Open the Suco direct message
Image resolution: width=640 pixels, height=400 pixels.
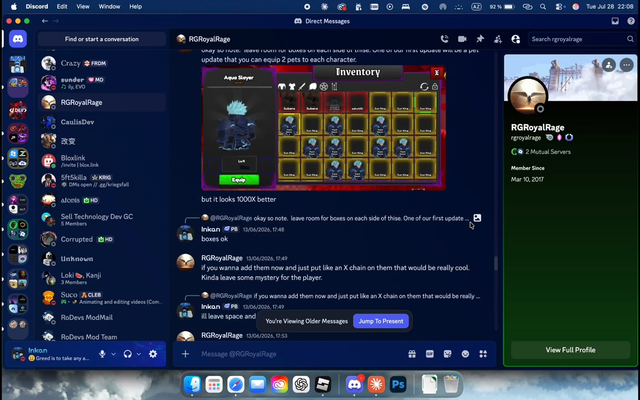(102, 298)
